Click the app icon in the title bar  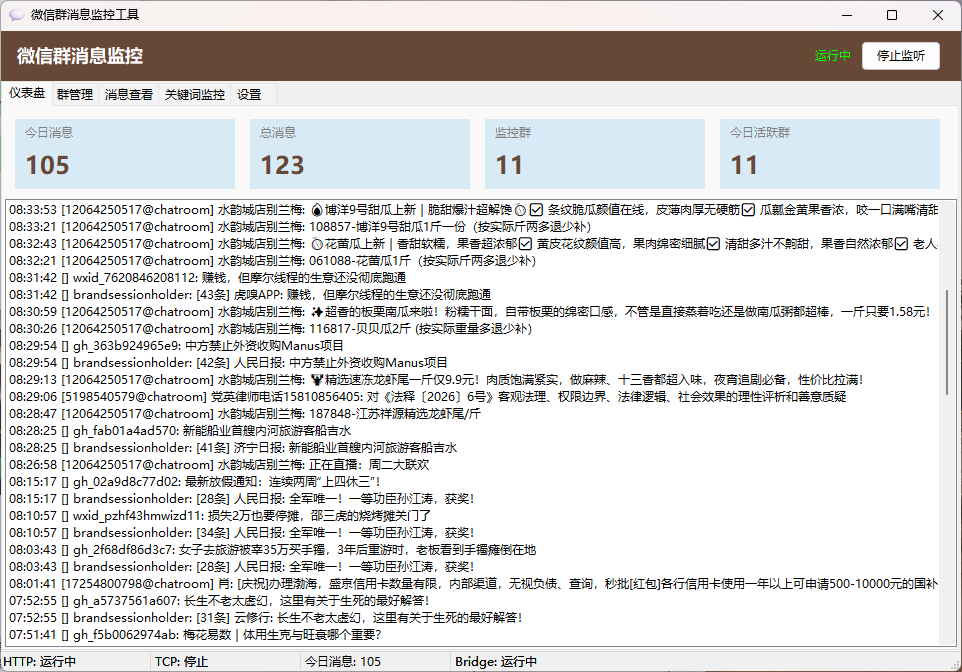pyautogui.click(x=16, y=14)
